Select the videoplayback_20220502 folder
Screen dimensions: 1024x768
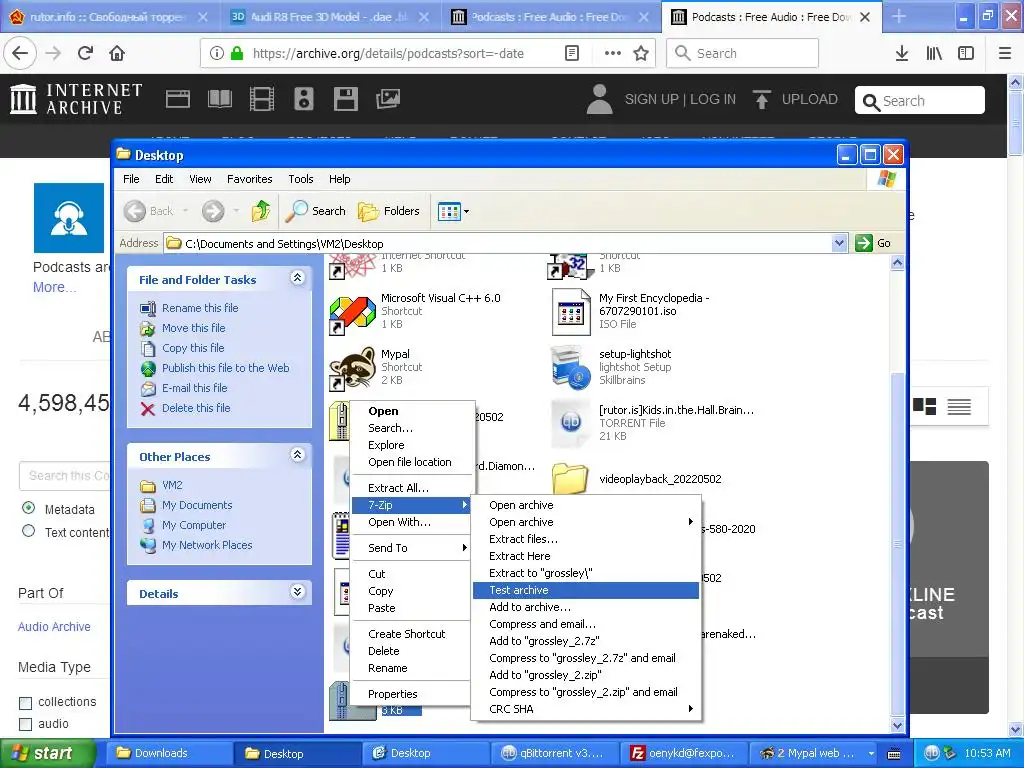coord(570,479)
